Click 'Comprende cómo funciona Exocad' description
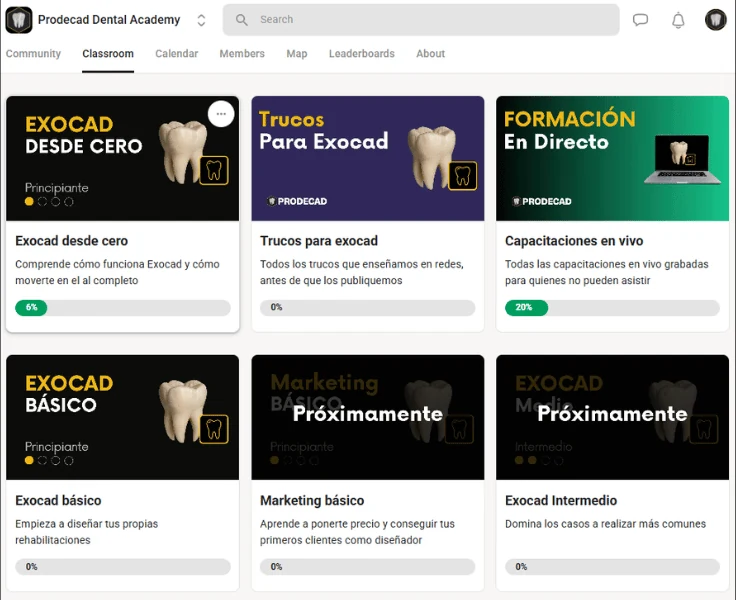Screen dimensions: 736x600 (117, 272)
